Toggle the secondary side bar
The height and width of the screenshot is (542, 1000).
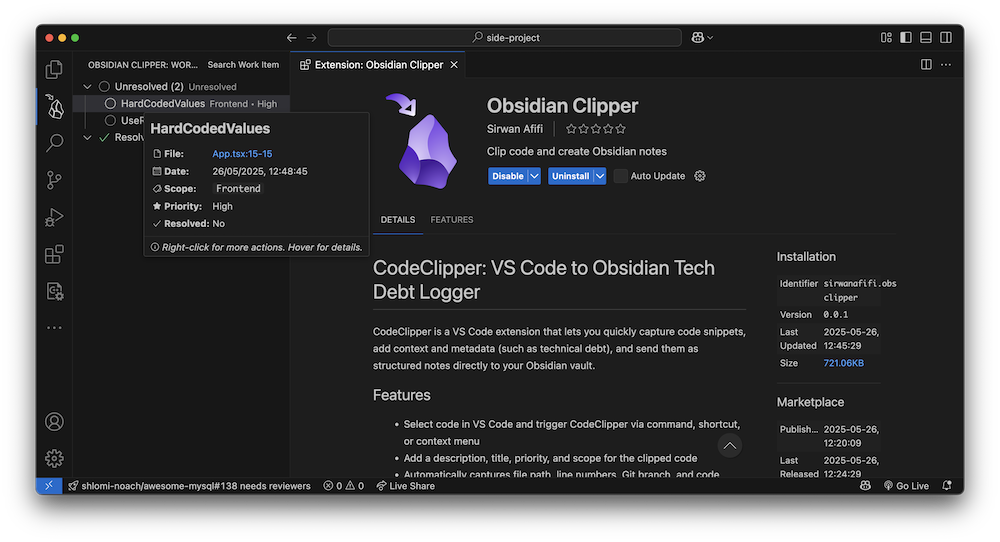pos(946,38)
